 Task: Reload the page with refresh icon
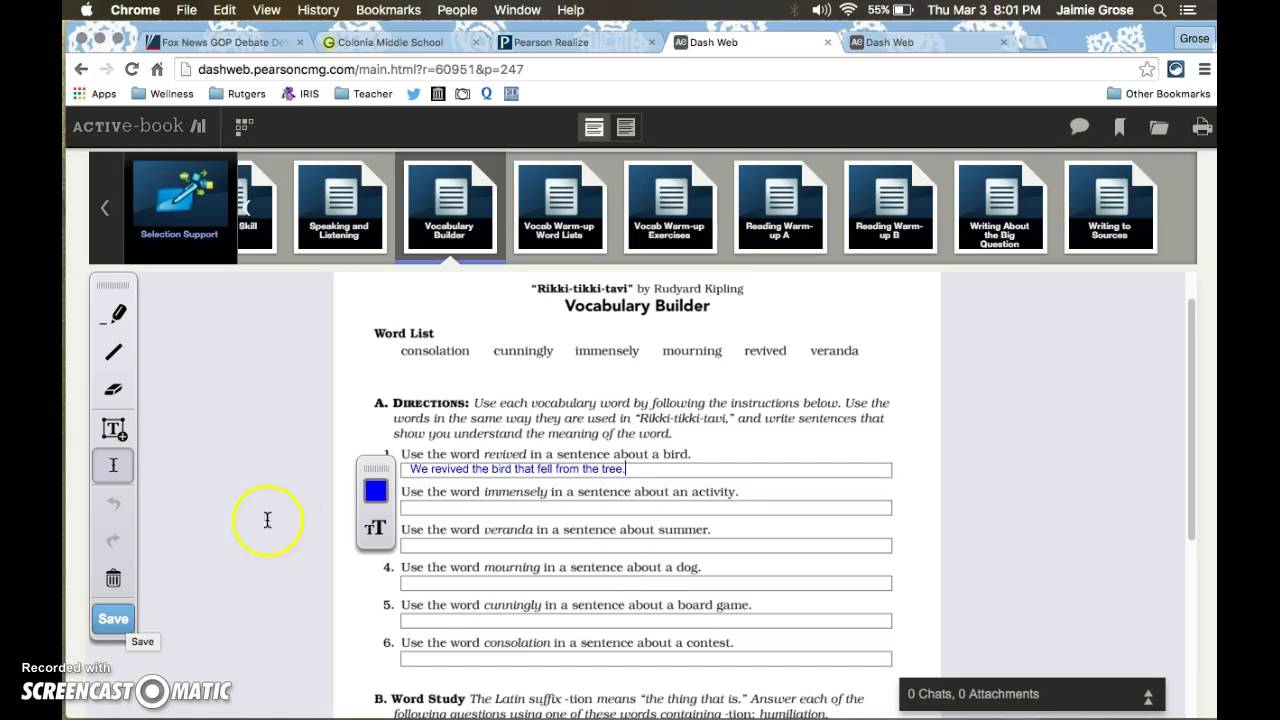coord(131,69)
